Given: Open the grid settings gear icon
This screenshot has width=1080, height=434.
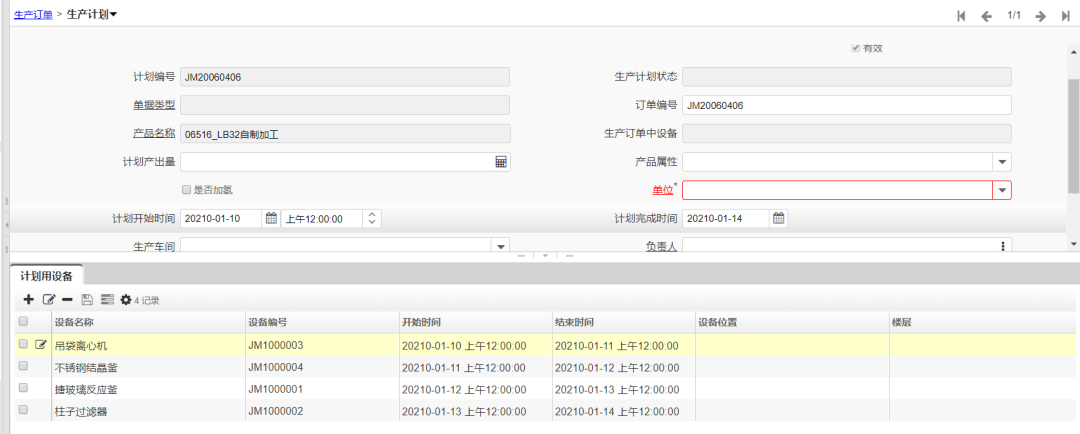Looking at the screenshot, I should [126, 299].
